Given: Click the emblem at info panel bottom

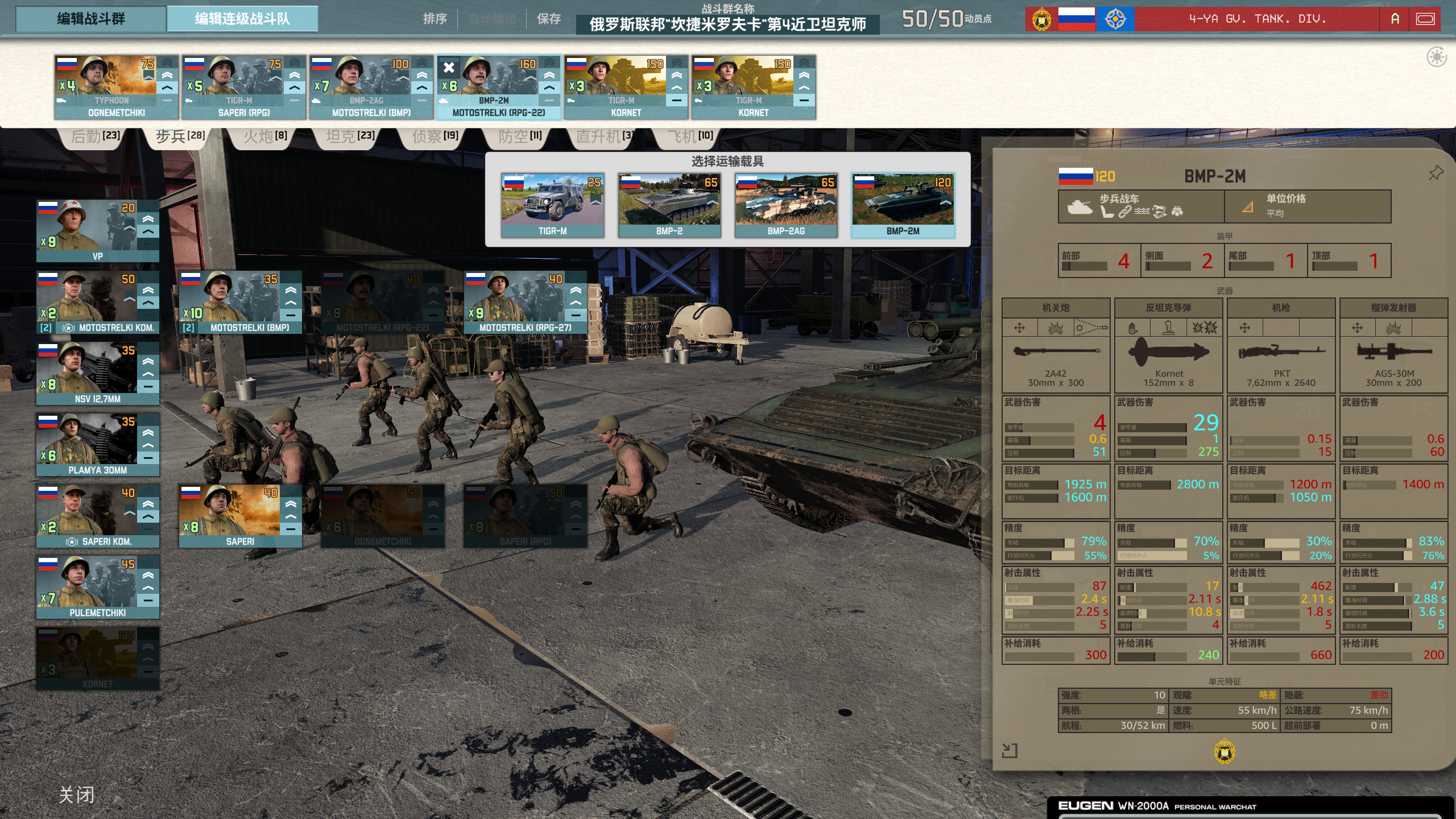Looking at the screenshot, I should pyautogui.click(x=1225, y=752).
